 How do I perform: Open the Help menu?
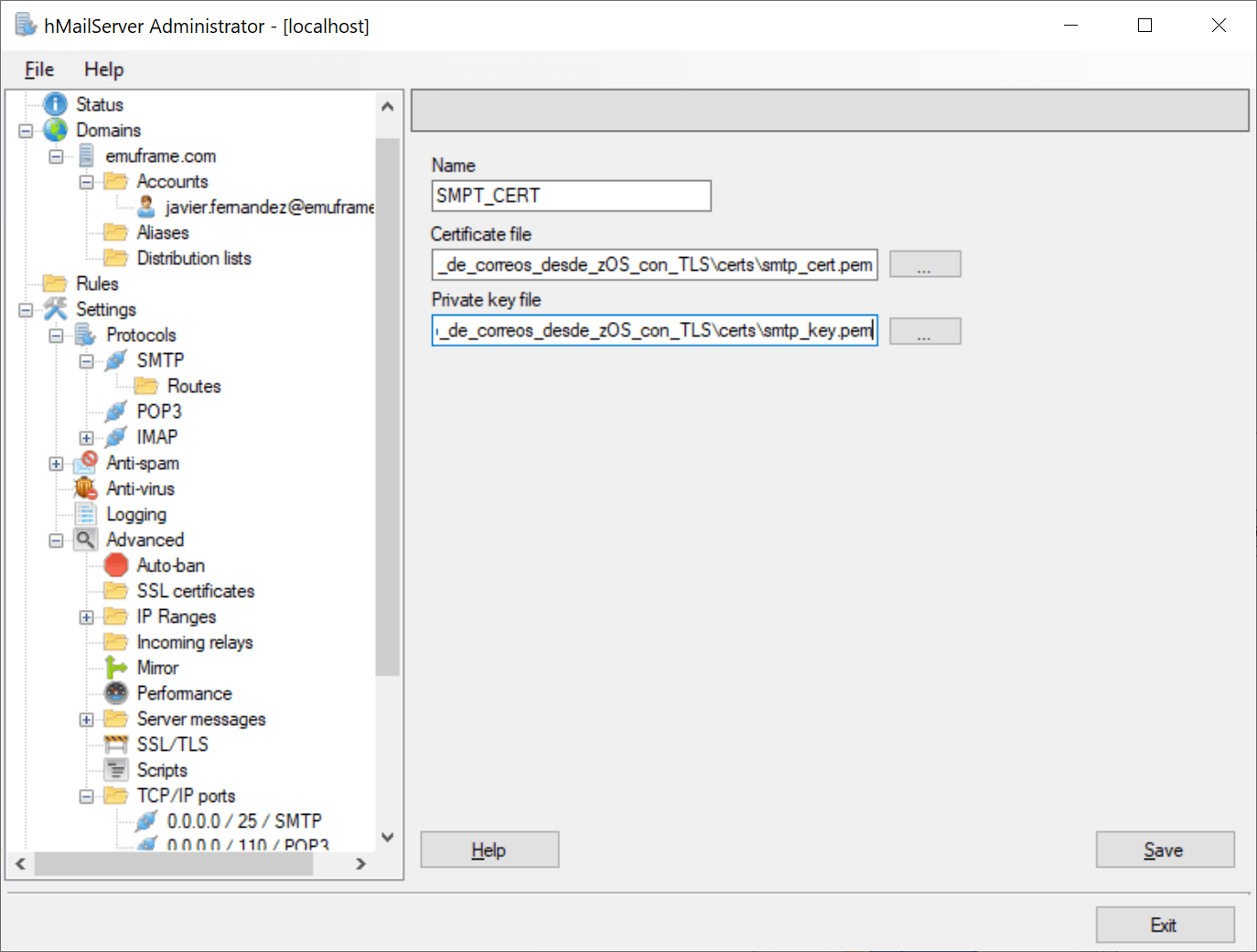pos(103,69)
